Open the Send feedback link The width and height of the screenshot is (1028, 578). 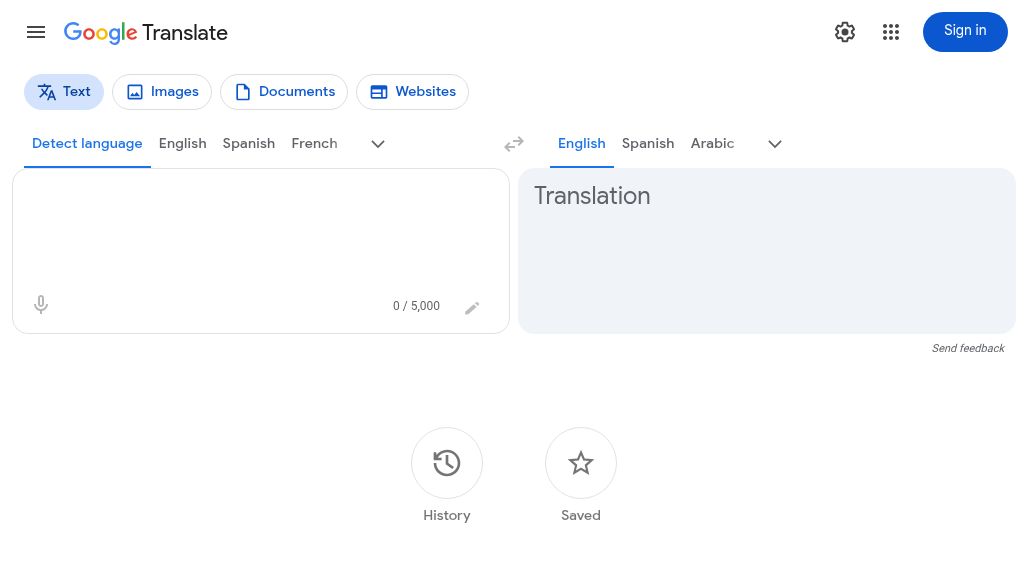(x=968, y=348)
